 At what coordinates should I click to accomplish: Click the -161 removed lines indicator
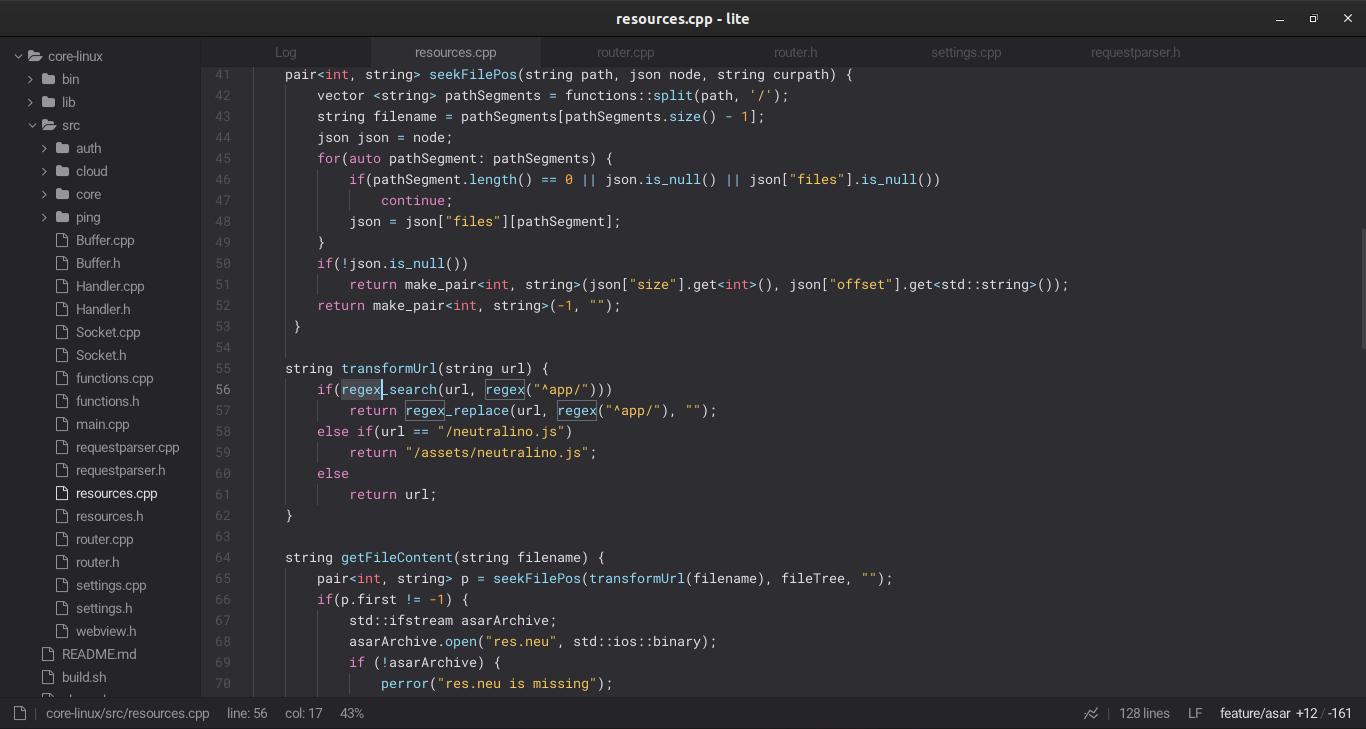[1340, 713]
